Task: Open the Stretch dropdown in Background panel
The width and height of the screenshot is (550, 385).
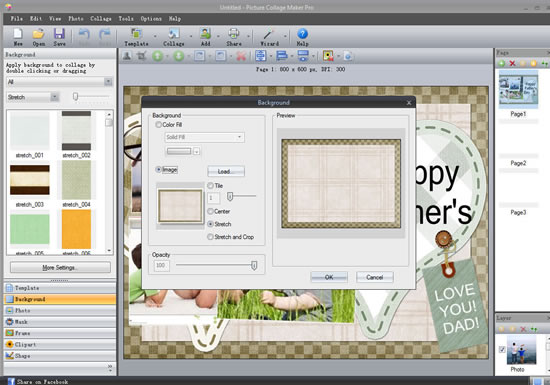Action: 33,97
